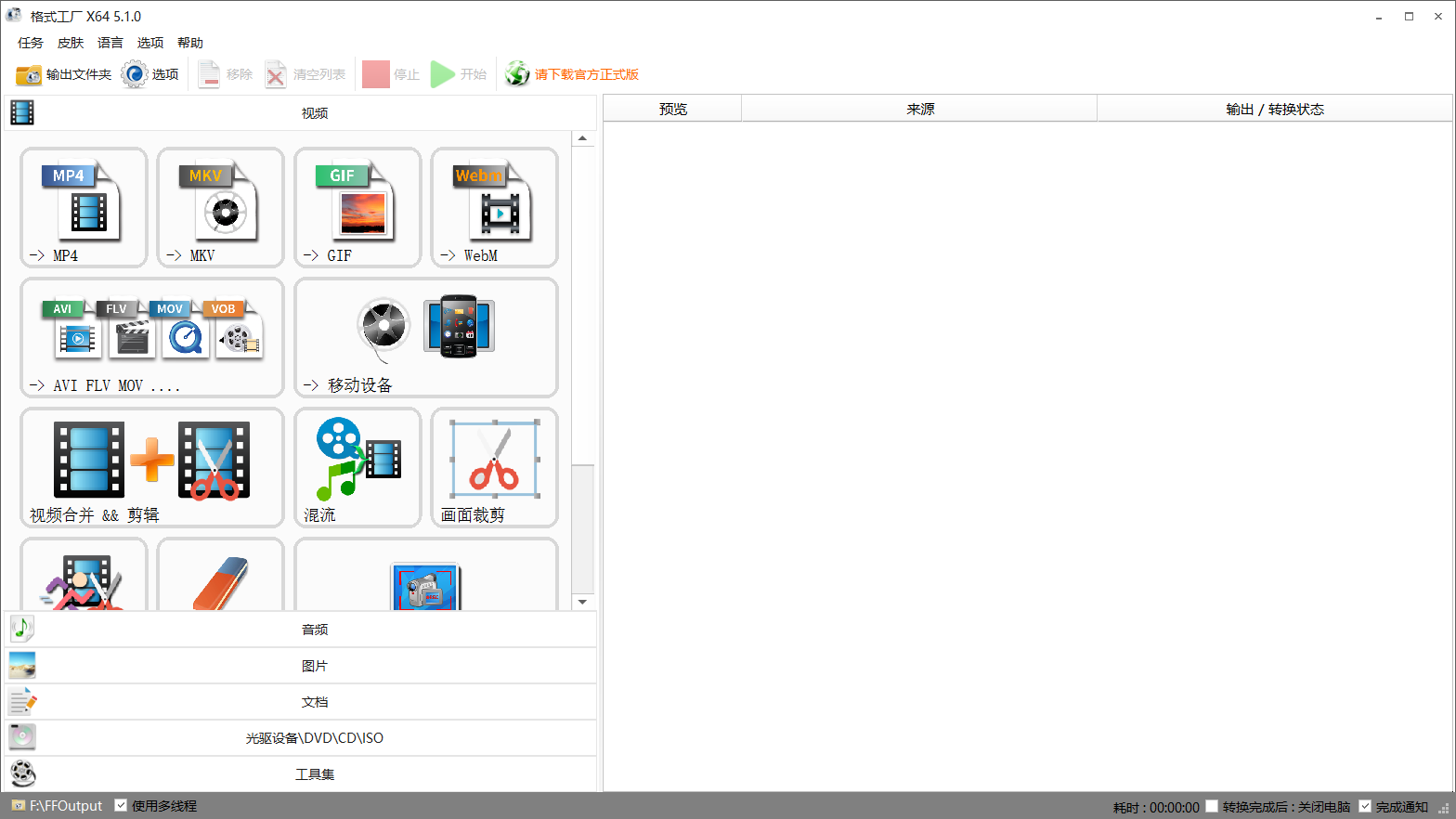Click the 输出 / 转换状态 column header
The image size is (1456, 819).
pyautogui.click(x=1275, y=109)
